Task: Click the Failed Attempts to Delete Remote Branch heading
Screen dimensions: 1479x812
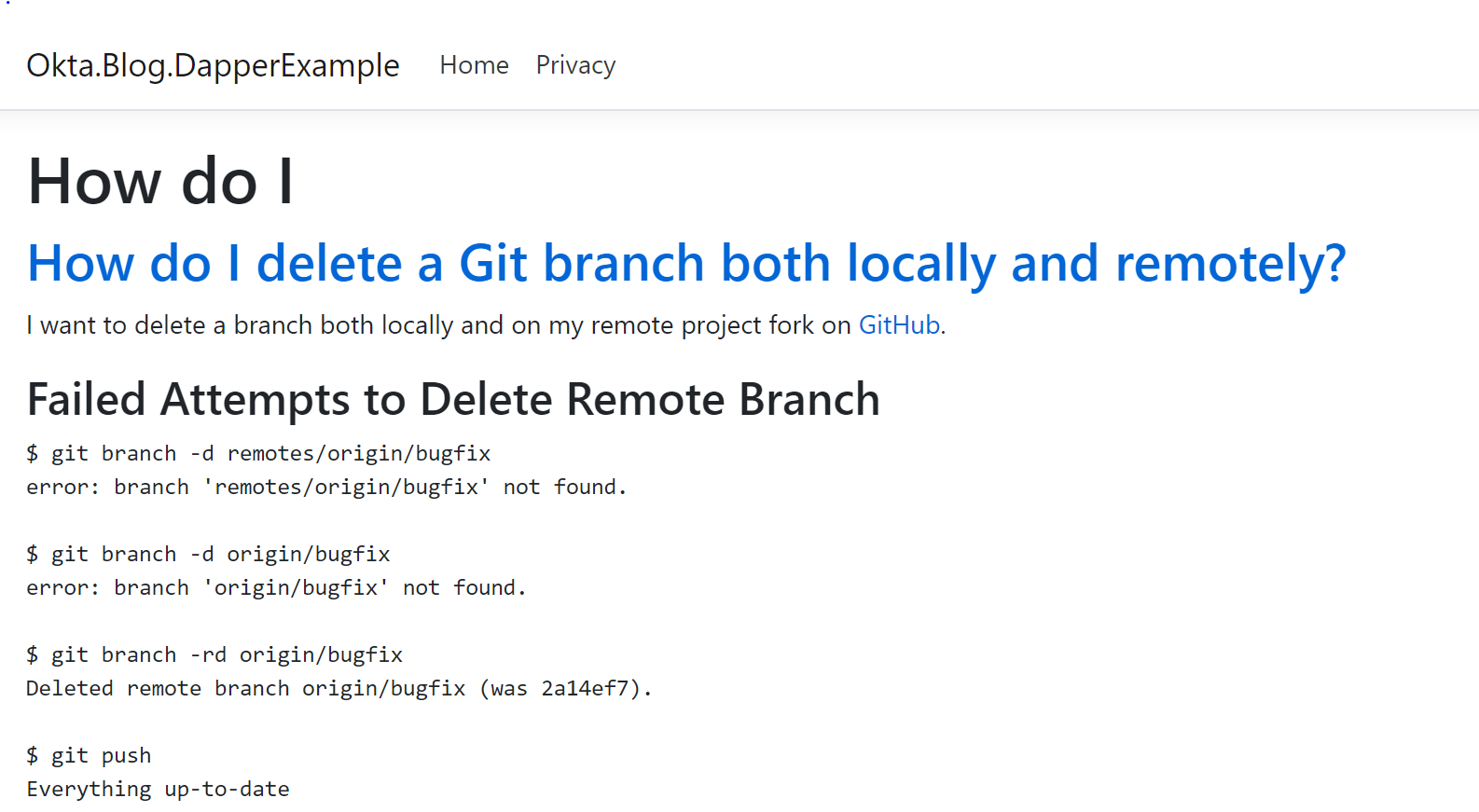Action: [453, 399]
